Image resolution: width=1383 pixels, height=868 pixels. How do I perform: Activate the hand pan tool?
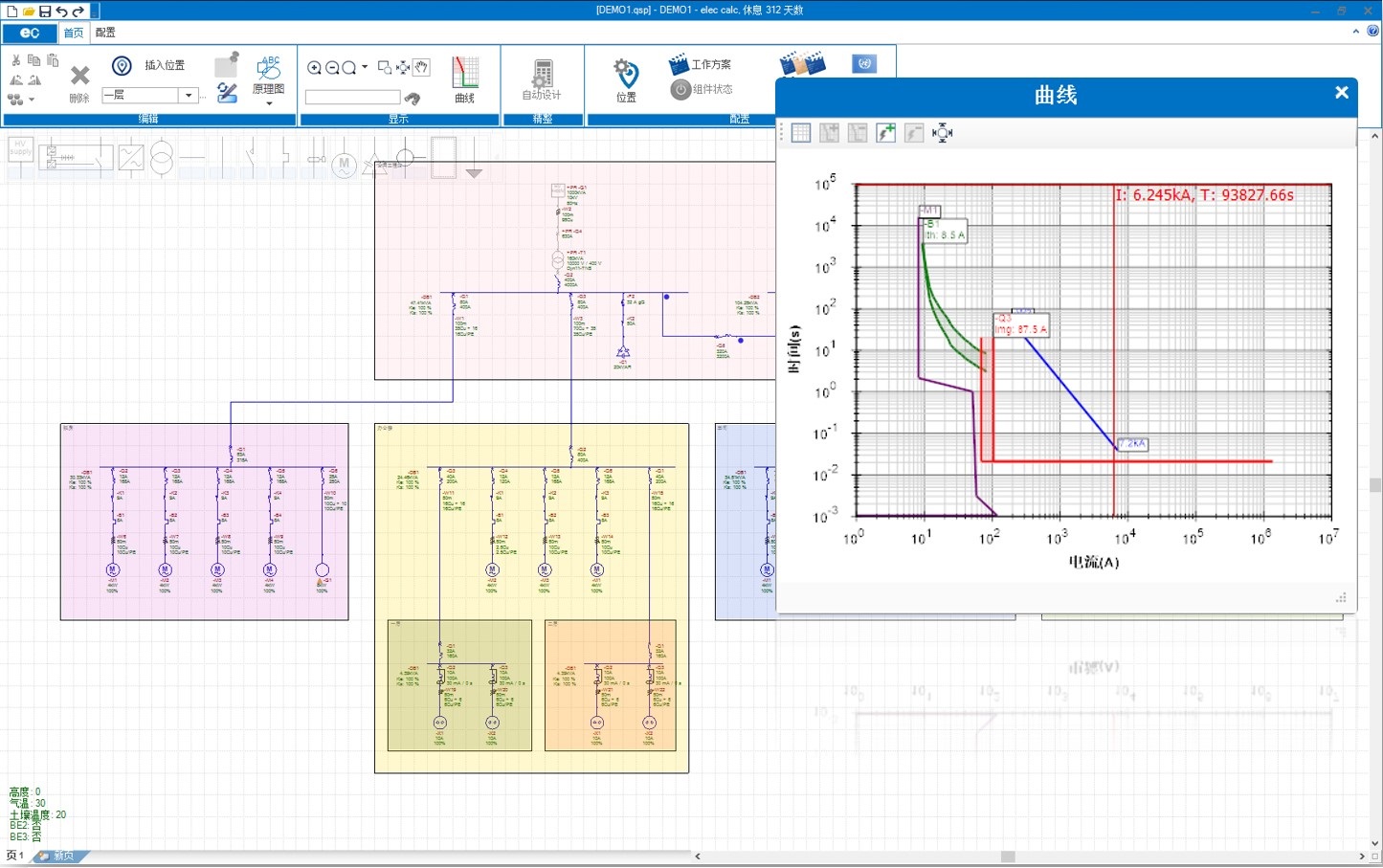pyautogui.click(x=421, y=68)
